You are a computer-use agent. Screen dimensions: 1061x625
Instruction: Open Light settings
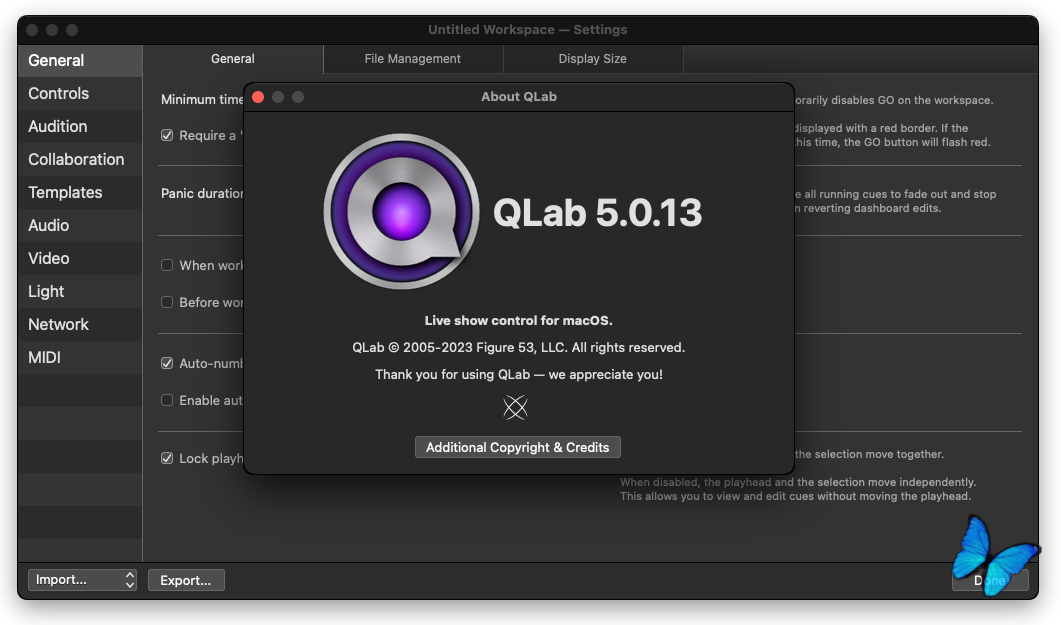tap(80, 292)
